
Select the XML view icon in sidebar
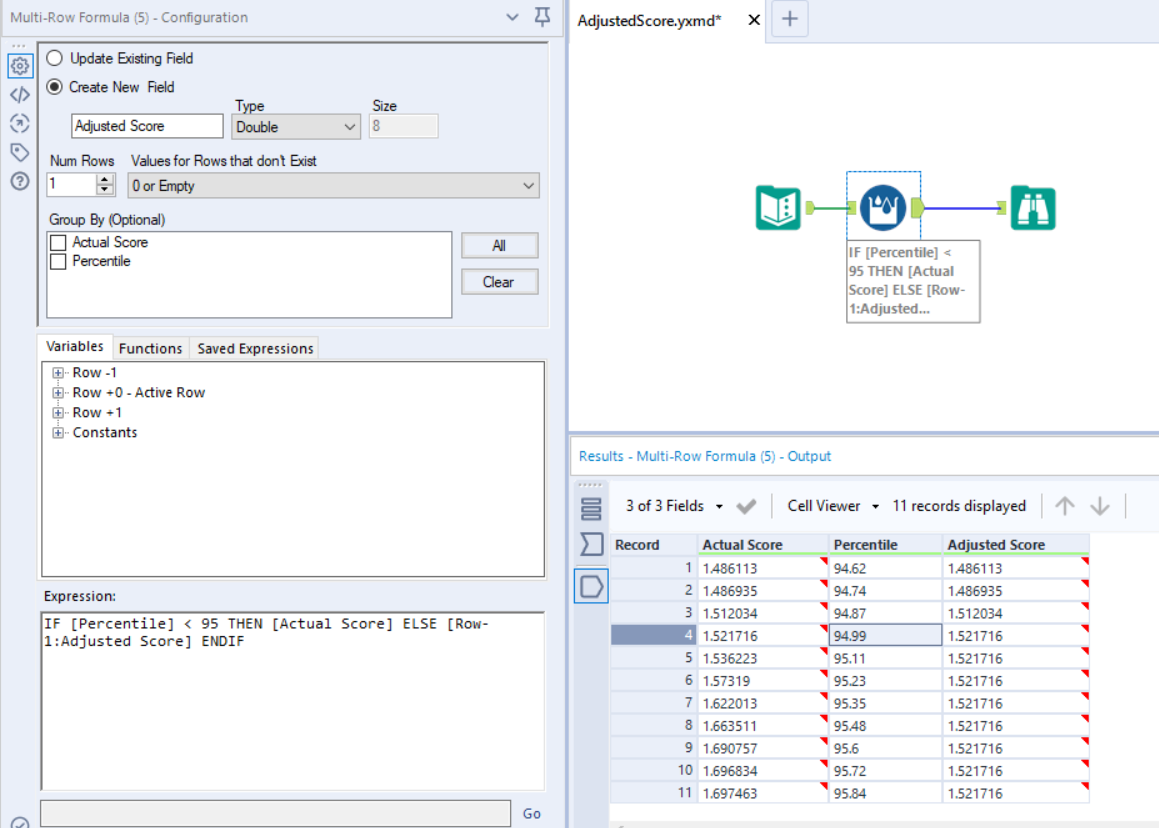(x=20, y=95)
